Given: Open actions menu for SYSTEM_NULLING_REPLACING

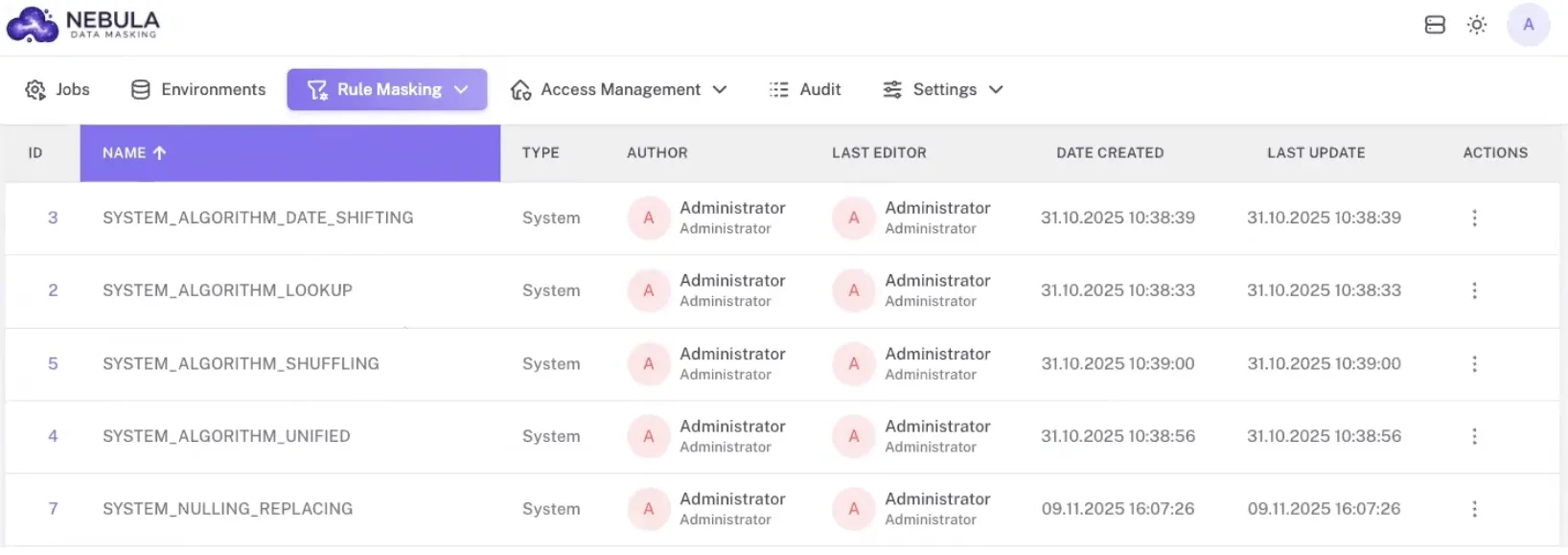Looking at the screenshot, I should [1474, 509].
